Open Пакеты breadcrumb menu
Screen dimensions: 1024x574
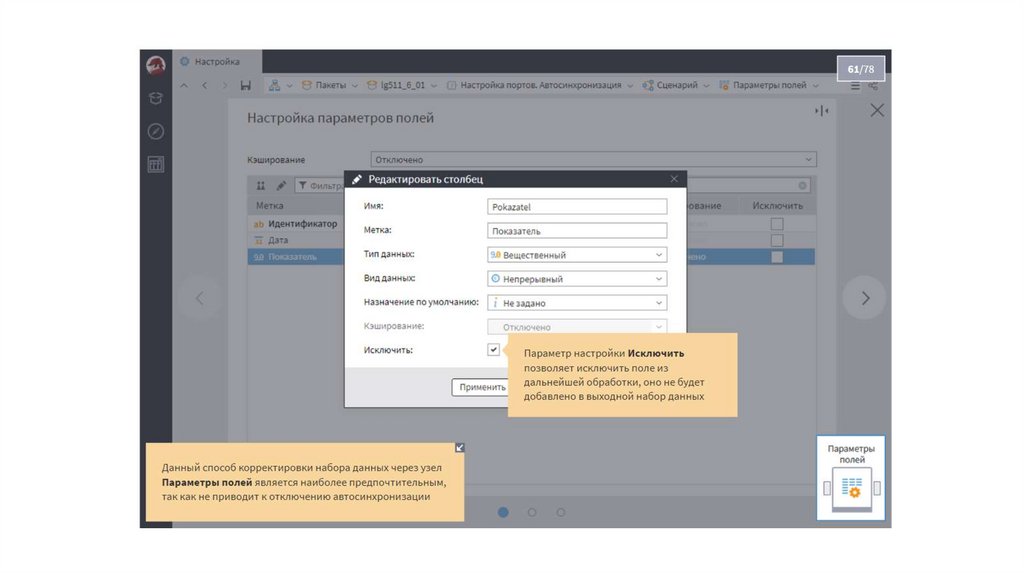(330, 86)
